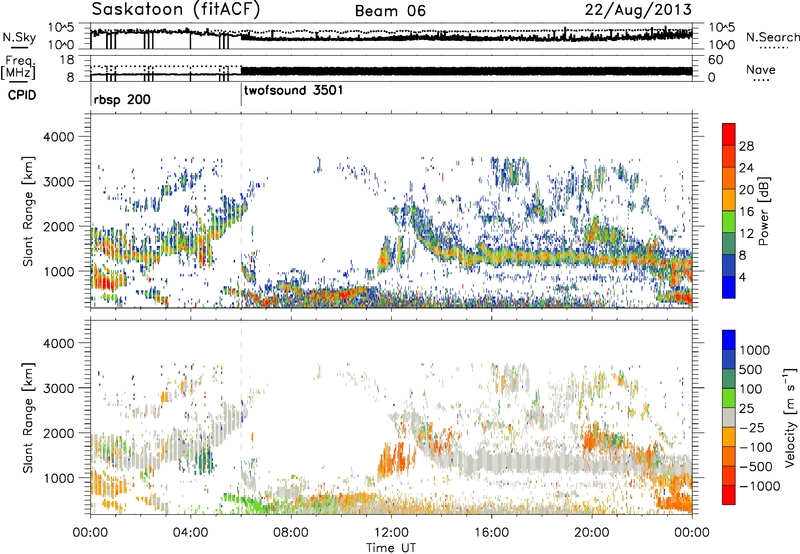This screenshot has width=800, height=554.
Task: Click the "Nave" legend label
Action: click(761, 69)
